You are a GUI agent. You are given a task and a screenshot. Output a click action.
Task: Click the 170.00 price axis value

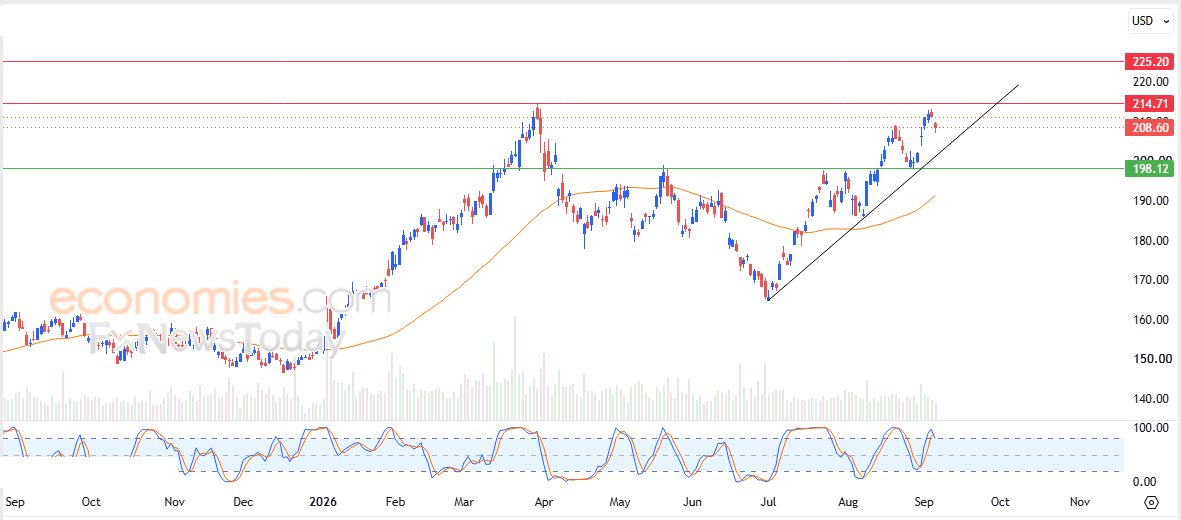pos(1149,280)
